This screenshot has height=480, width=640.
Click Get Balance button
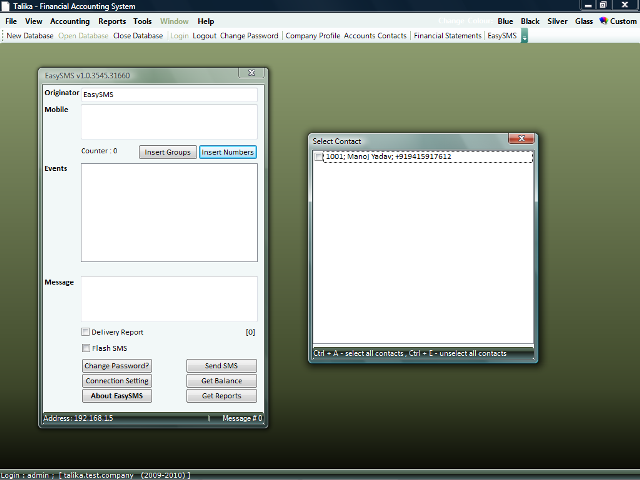[x=221, y=381]
